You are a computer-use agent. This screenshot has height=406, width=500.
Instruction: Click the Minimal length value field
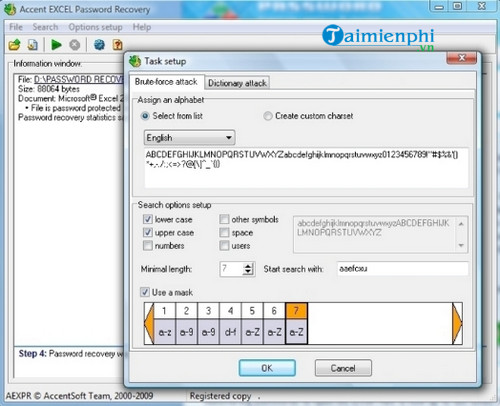tap(231, 269)
